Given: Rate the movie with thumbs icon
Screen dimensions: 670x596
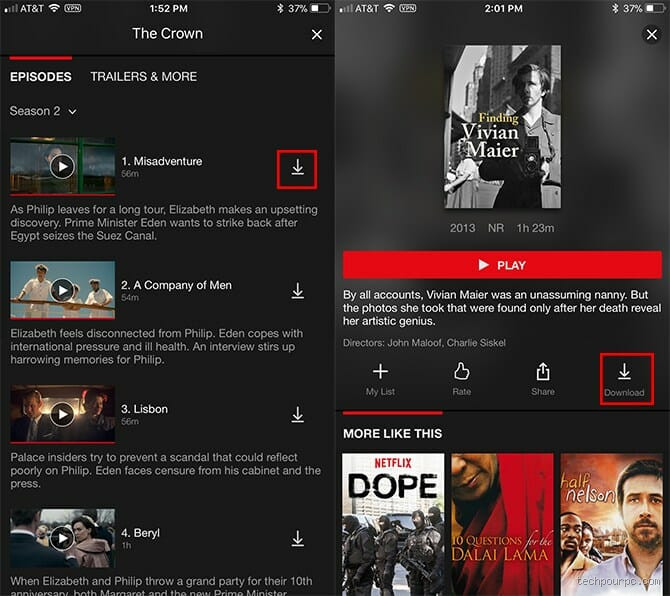Looking at the screenshot, I should point(461,379).
